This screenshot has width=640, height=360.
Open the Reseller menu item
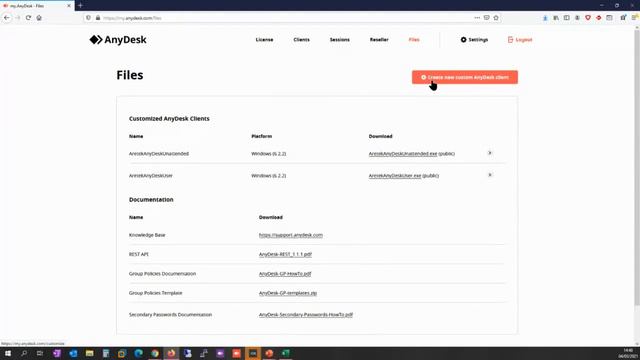(x=379, y=40)
